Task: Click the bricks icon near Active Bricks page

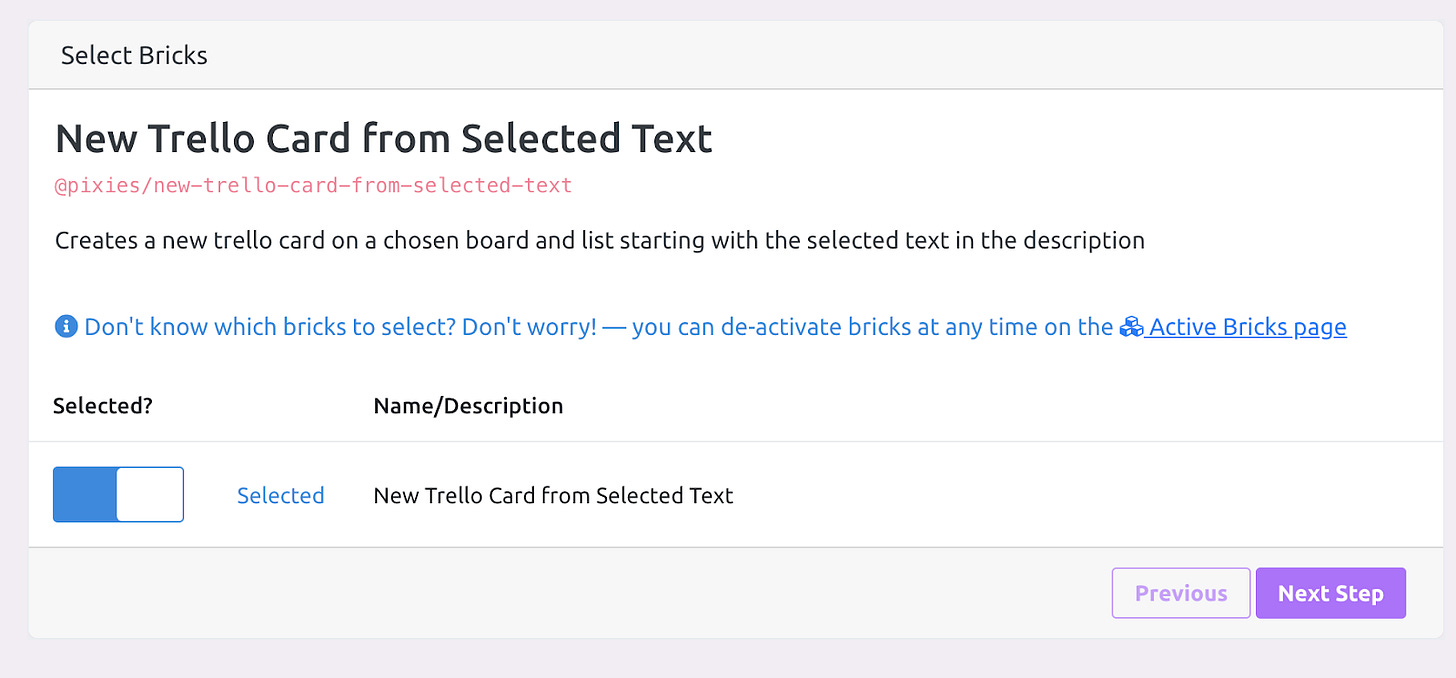Action: pos(1131,326)
